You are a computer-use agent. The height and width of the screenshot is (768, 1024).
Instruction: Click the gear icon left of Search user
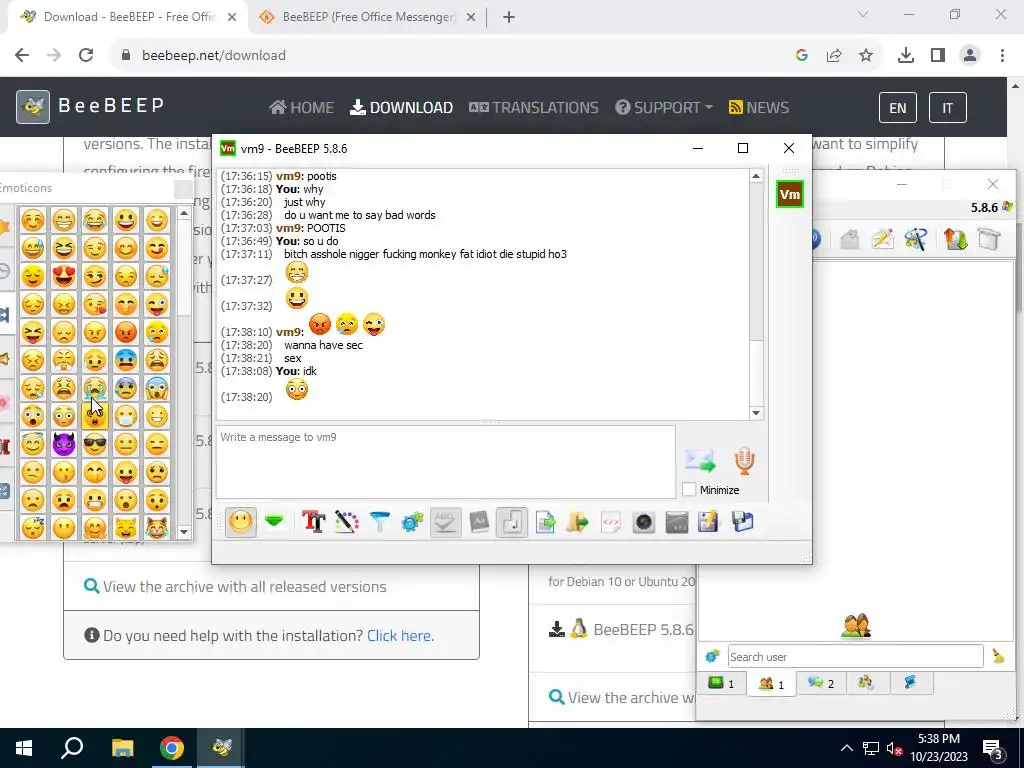(x=712, y=656)
